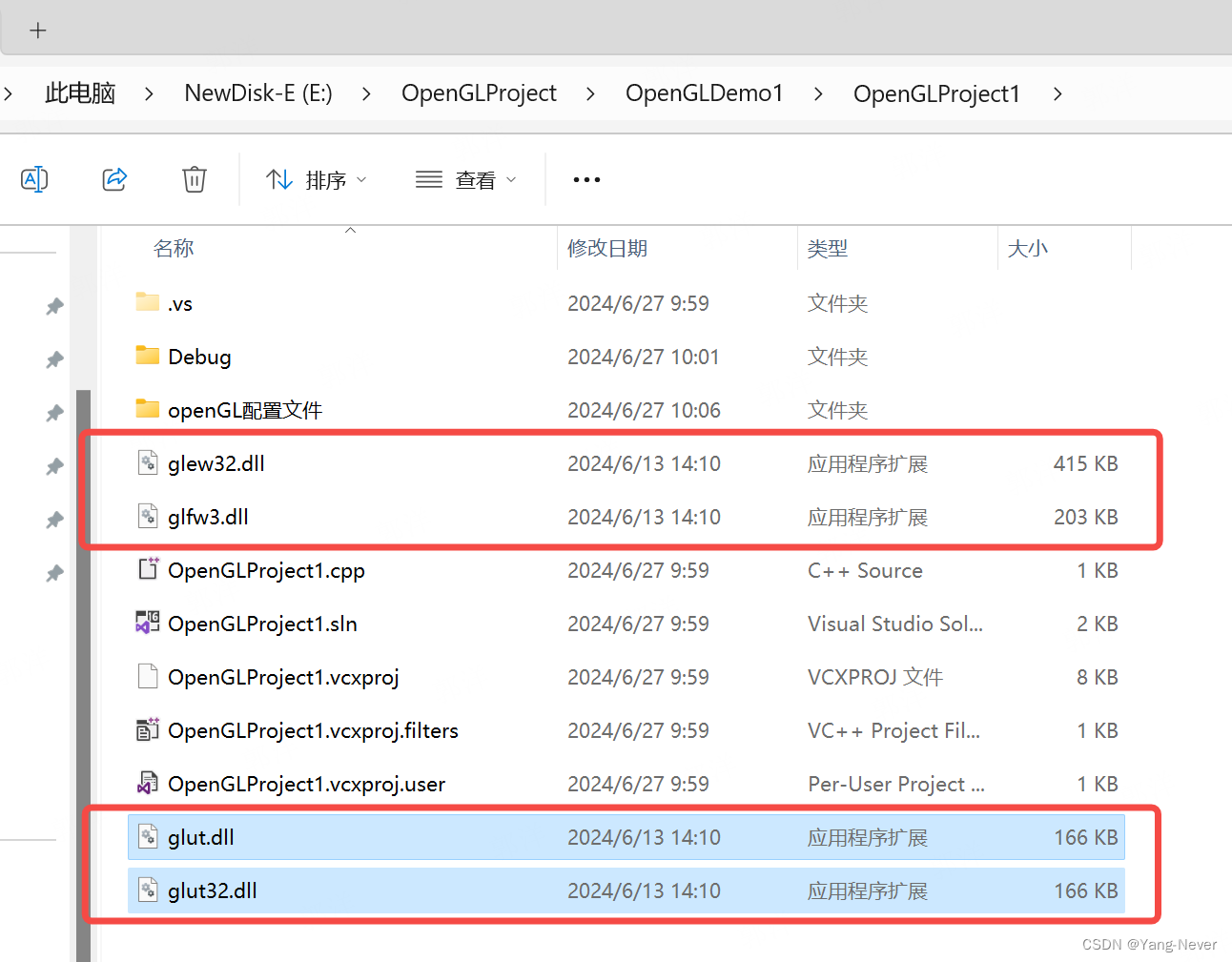Expand chevron after 此电脑 breadcrumb
This screenshot has width=1232, height=962.
point(149,93)
